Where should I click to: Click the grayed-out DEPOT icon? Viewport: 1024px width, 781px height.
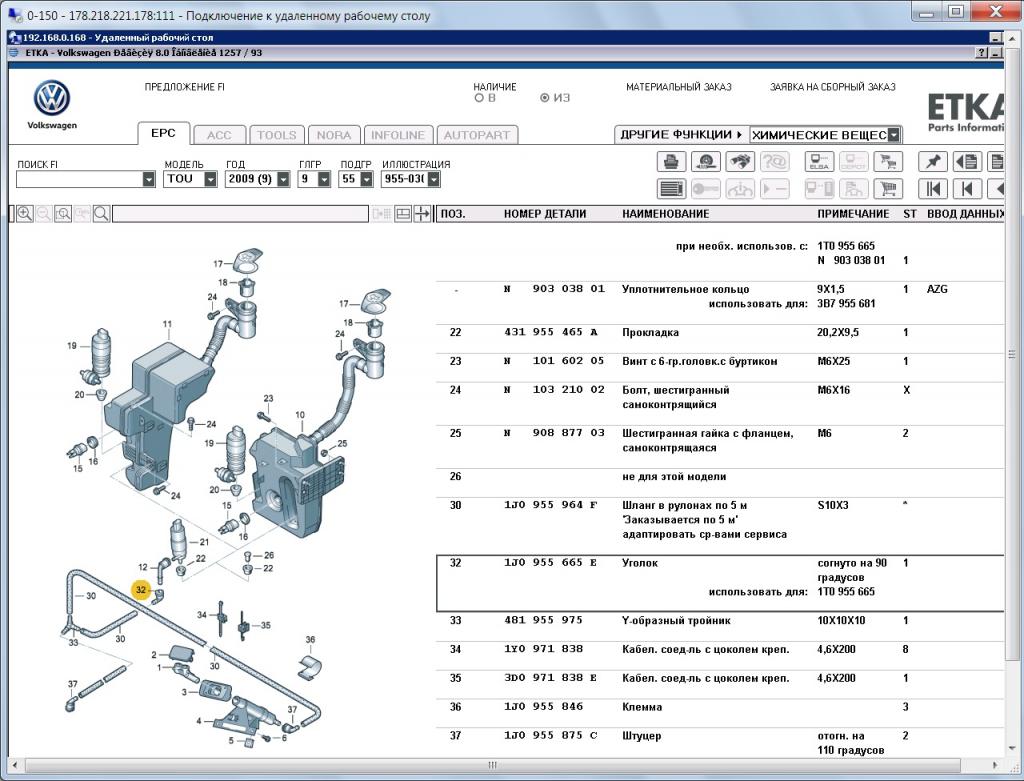tap(854, 161)
